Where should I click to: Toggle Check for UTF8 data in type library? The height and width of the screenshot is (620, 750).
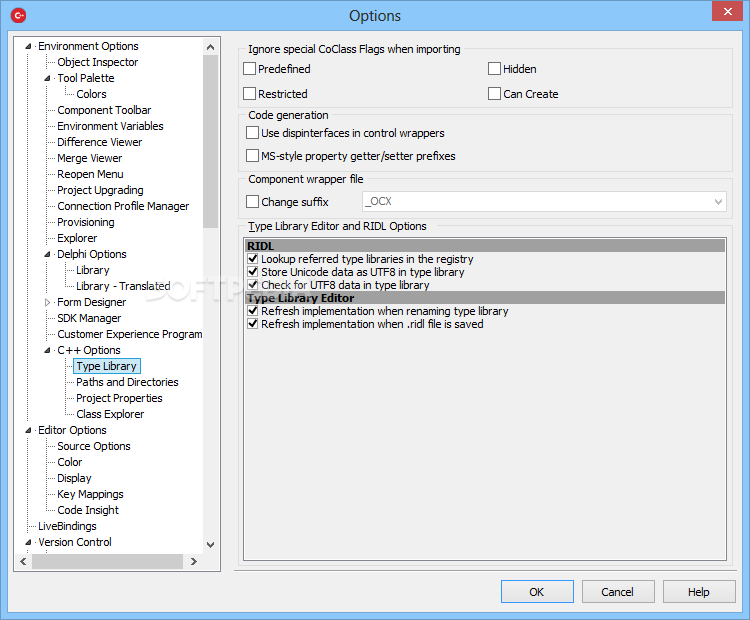(253, 285)
